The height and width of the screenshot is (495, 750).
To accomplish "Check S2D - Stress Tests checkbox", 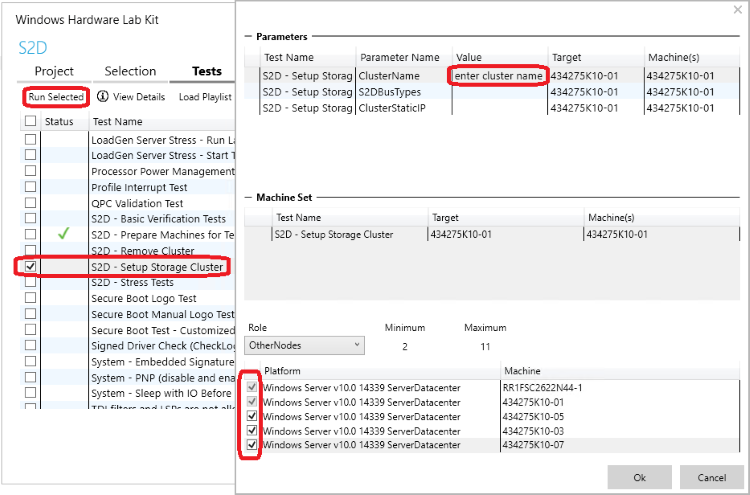I will coord(31,282).
